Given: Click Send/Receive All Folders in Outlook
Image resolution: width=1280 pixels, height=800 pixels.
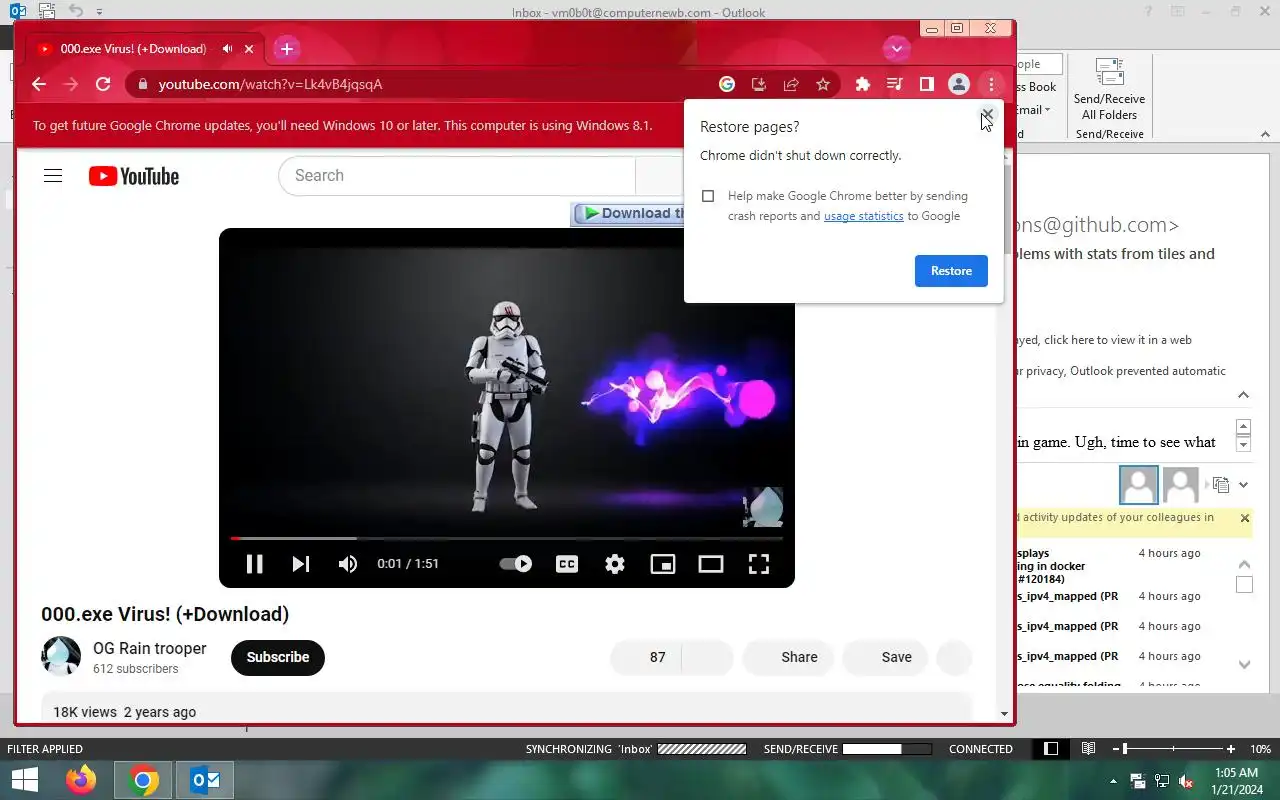Looking at the screenshot, I should 1109,89.
